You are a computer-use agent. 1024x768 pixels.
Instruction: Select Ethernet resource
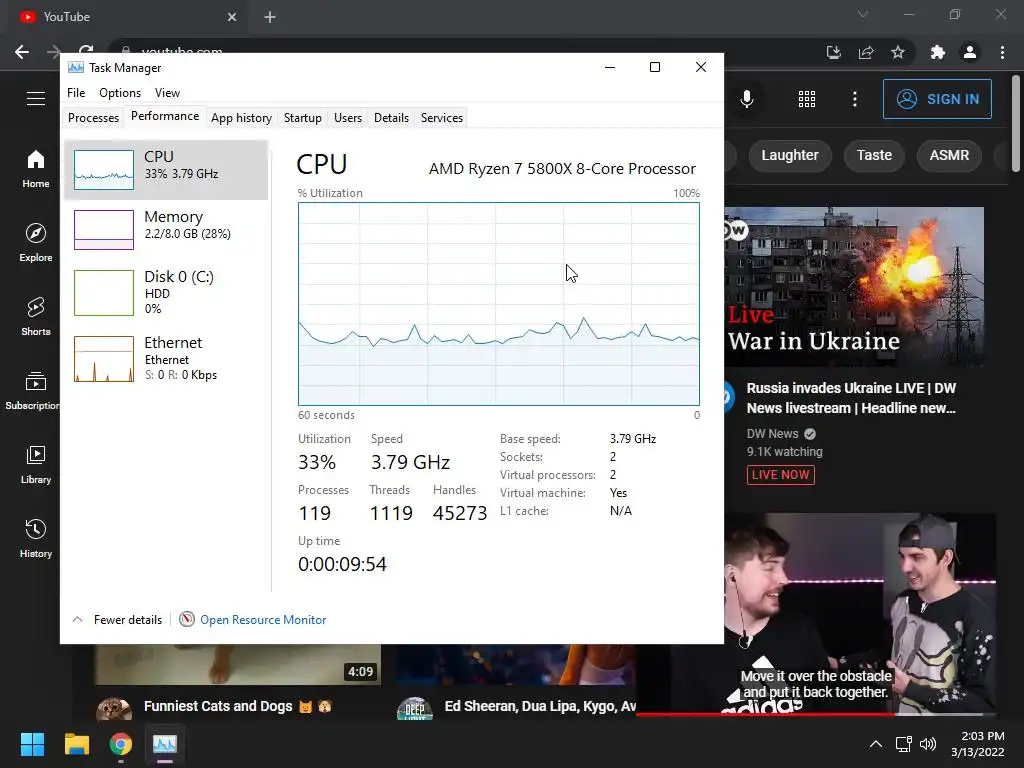click(167, 358)
